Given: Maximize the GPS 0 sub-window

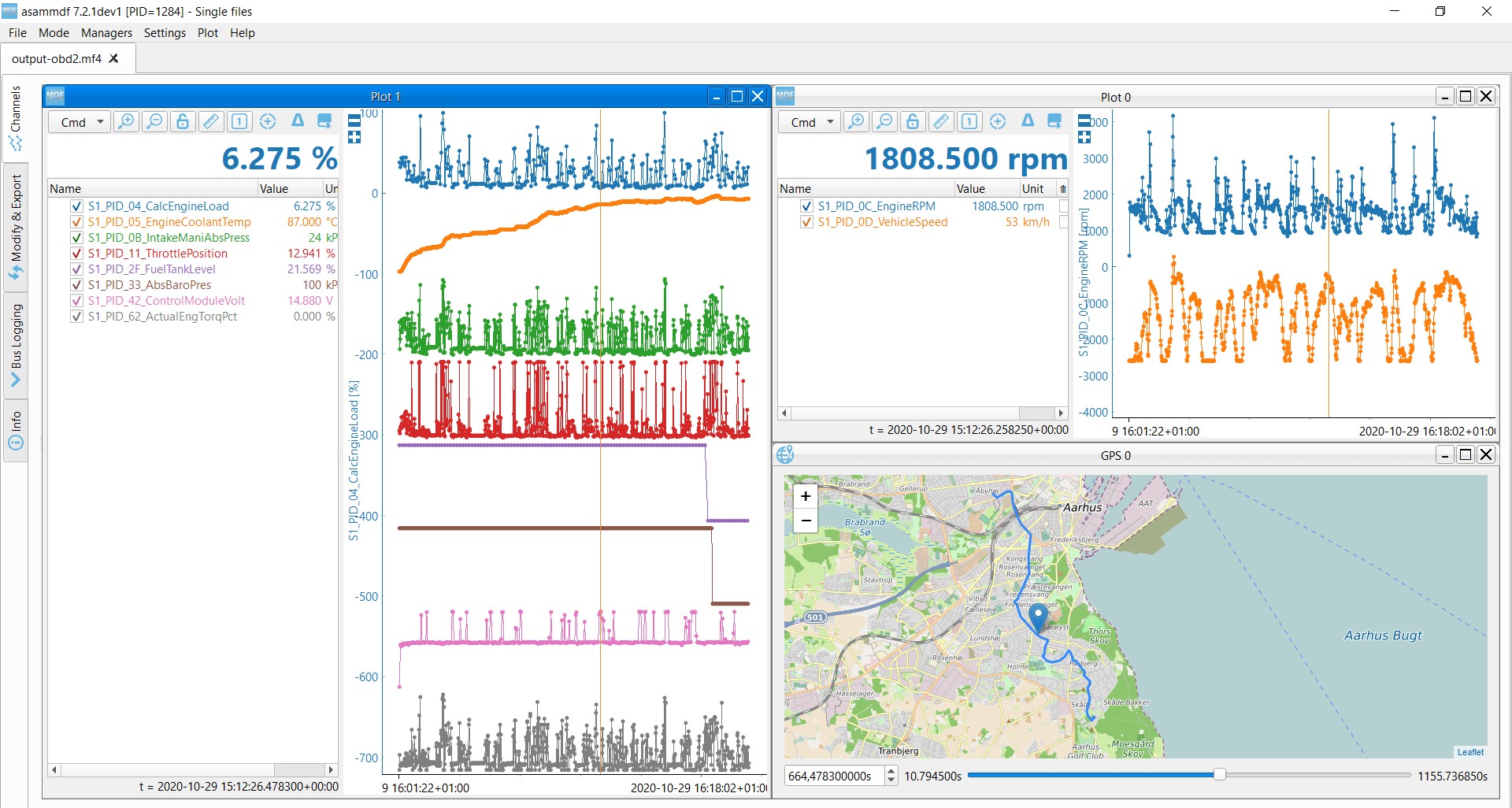Looking at the screenshot, I should pos(1466,454).
